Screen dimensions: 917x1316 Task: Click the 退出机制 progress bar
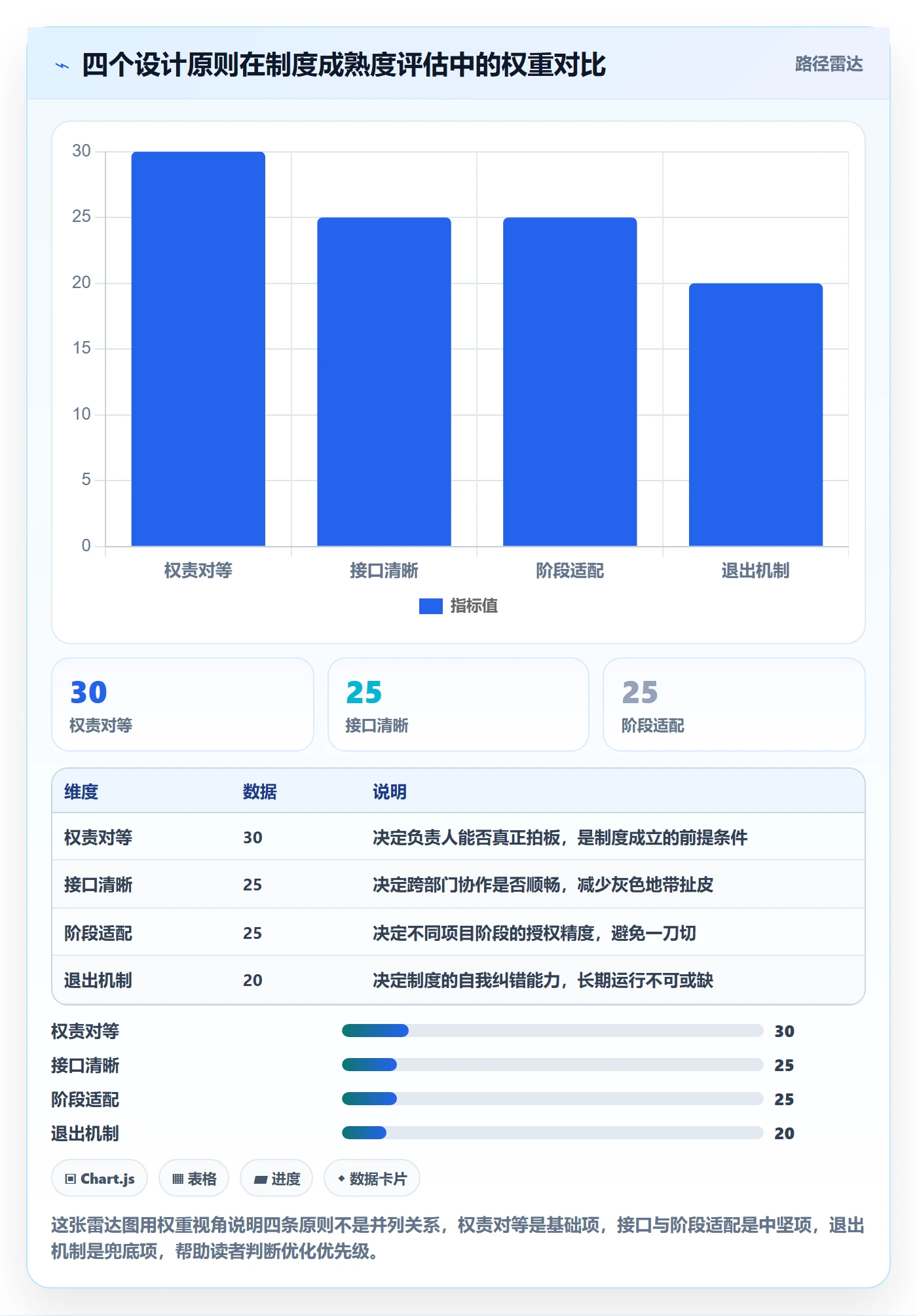[553, 1133]
